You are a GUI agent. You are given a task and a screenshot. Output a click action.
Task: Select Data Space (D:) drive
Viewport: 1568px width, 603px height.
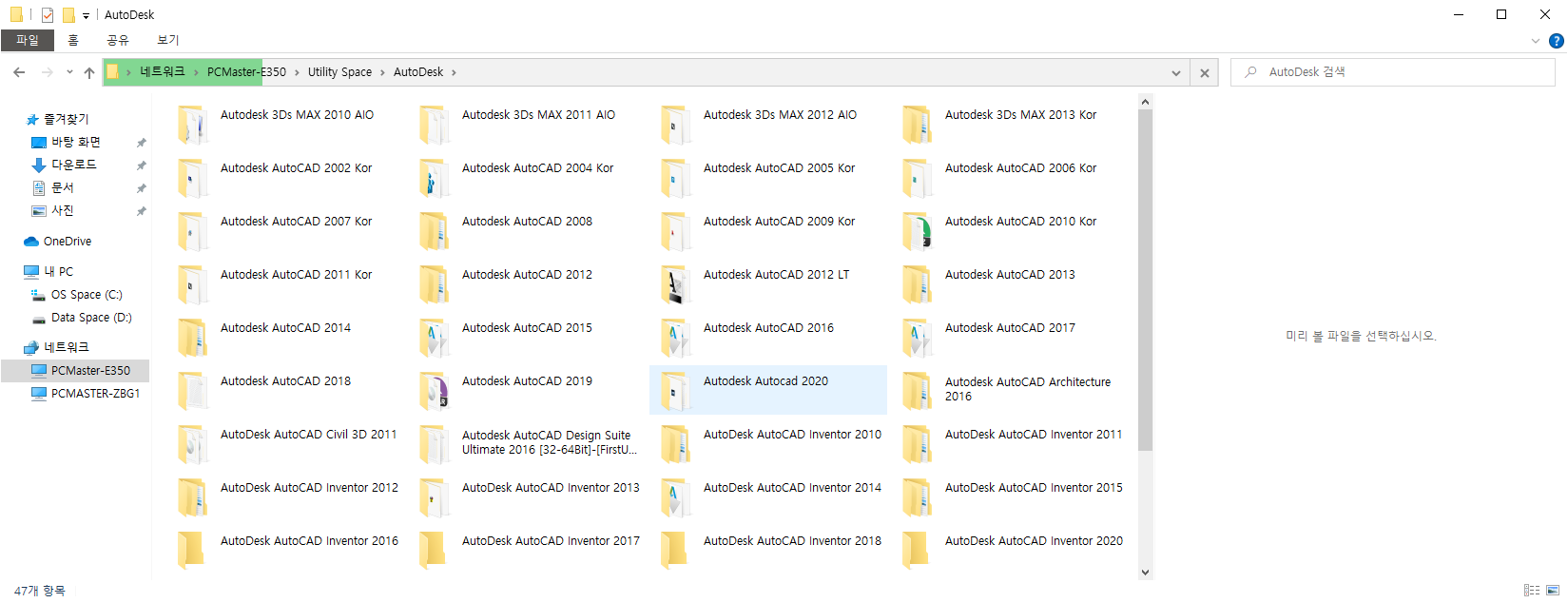point(91,318)
